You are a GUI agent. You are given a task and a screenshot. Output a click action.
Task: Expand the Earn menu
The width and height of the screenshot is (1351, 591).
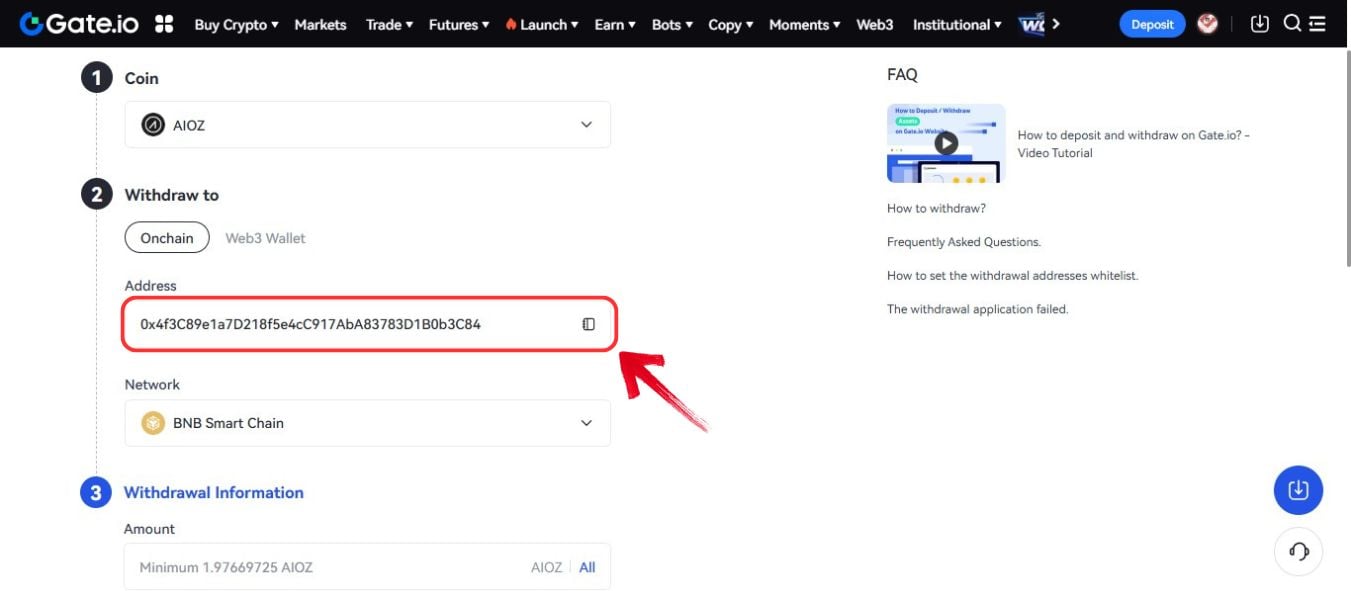614,24
